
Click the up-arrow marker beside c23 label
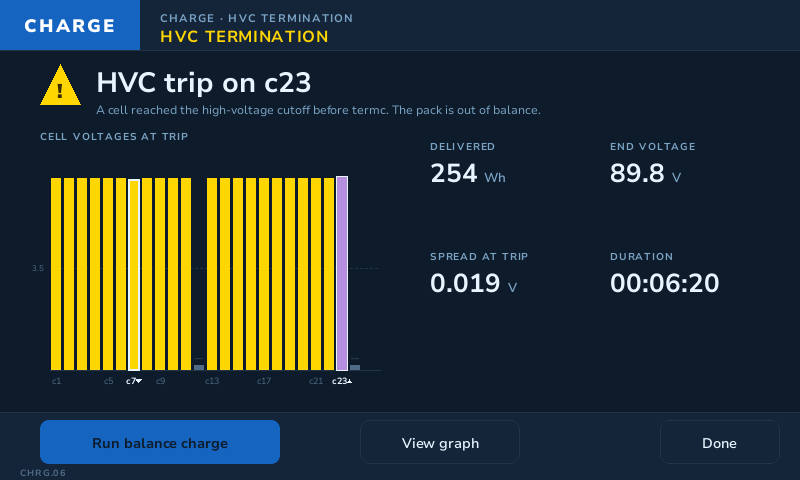(349, 381)
